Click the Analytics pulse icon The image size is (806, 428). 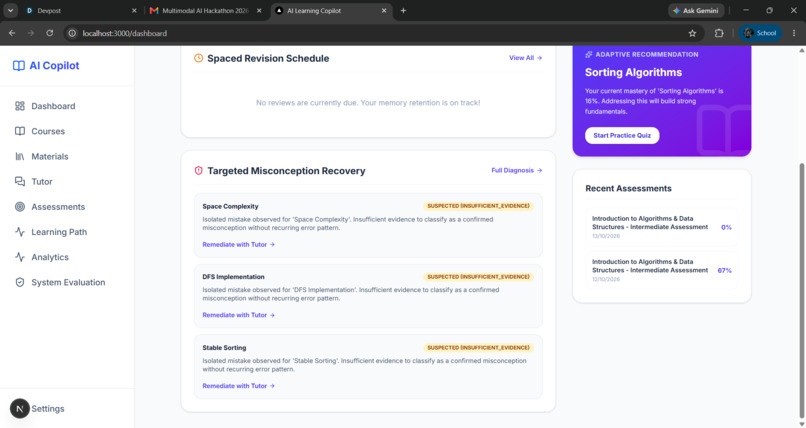(20, 257)
